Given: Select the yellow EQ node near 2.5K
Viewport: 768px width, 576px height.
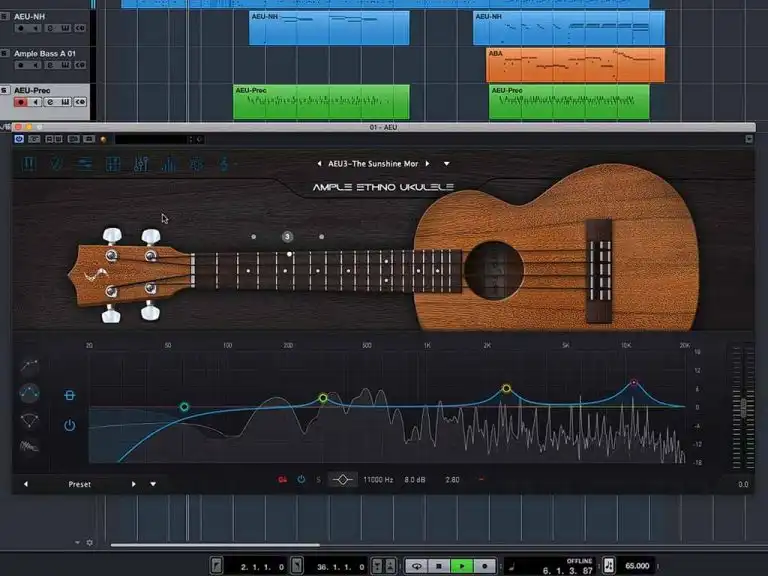Looking at the screenshot, I should (506, 388).
